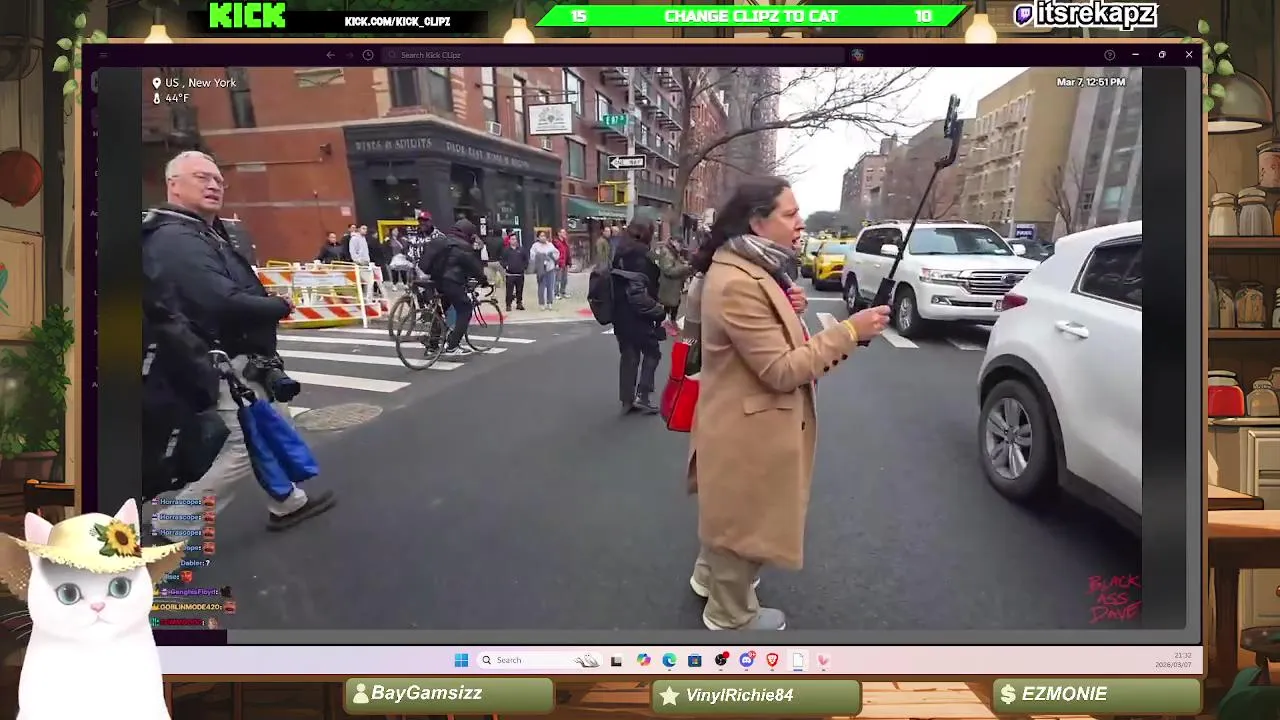Focus the Search Kick Clipz field
Viewport: 1280px width, 720px height.
pyautogui.click(x=612, y=55)
